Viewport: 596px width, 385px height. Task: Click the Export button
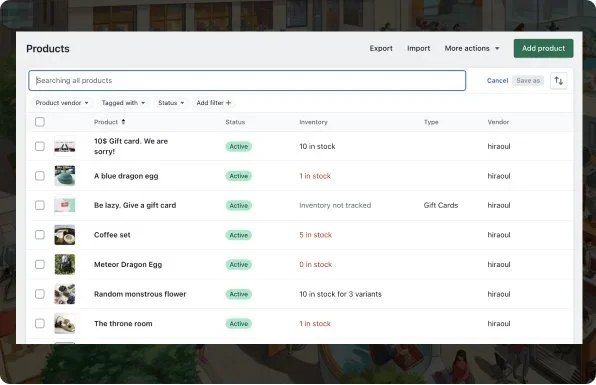381,48
